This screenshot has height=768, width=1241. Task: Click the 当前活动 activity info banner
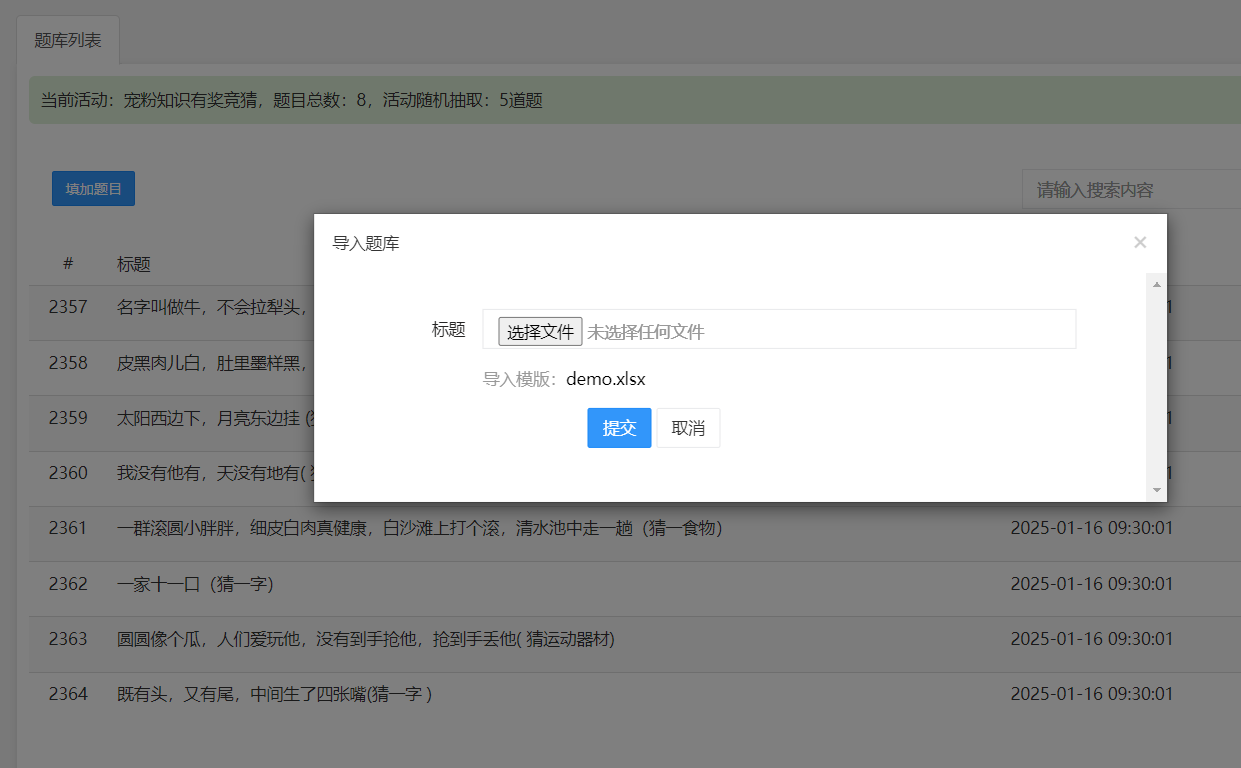tap(300, 100)
